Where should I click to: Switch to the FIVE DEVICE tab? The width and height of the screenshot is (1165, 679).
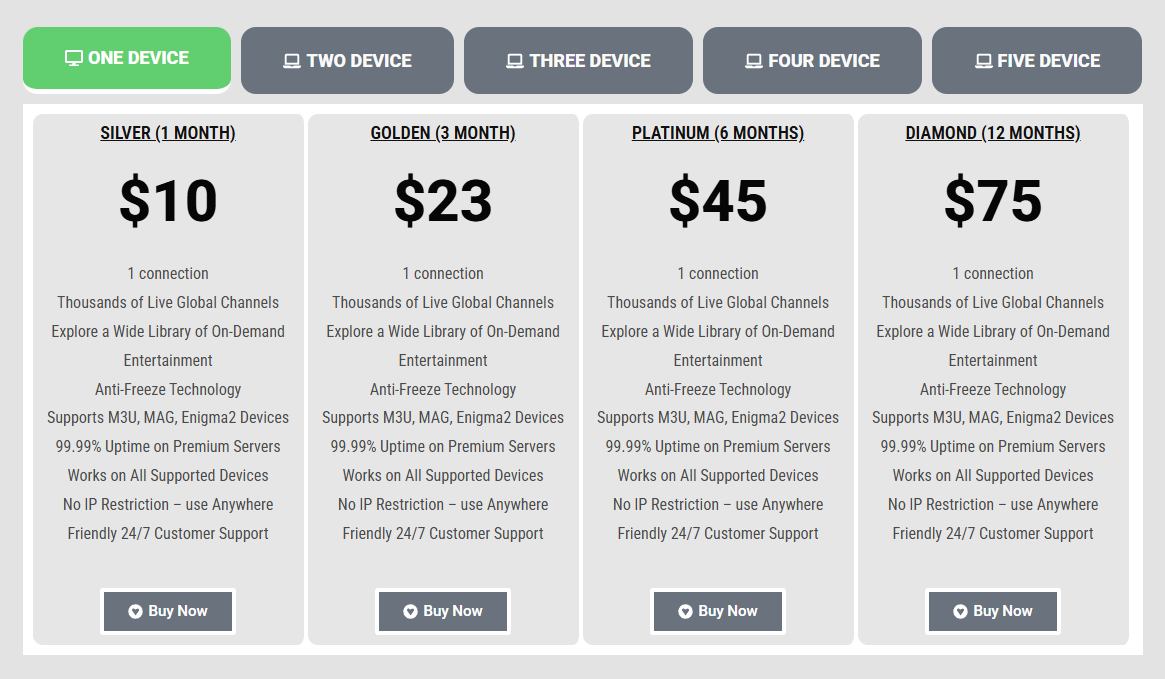[1036, 60]
